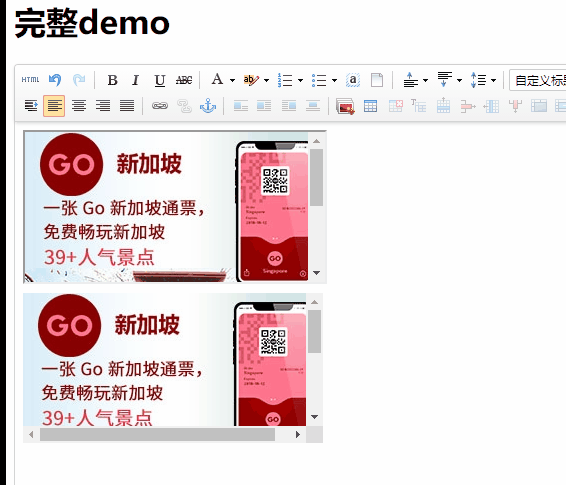Apply text highlight background color
Viewport: 566px width, 485px height.
point(251,80)
